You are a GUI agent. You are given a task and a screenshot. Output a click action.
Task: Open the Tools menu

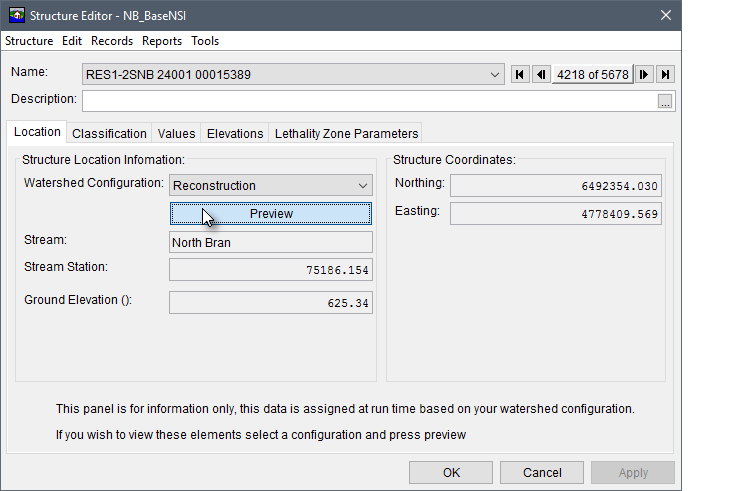pos(205,41)
